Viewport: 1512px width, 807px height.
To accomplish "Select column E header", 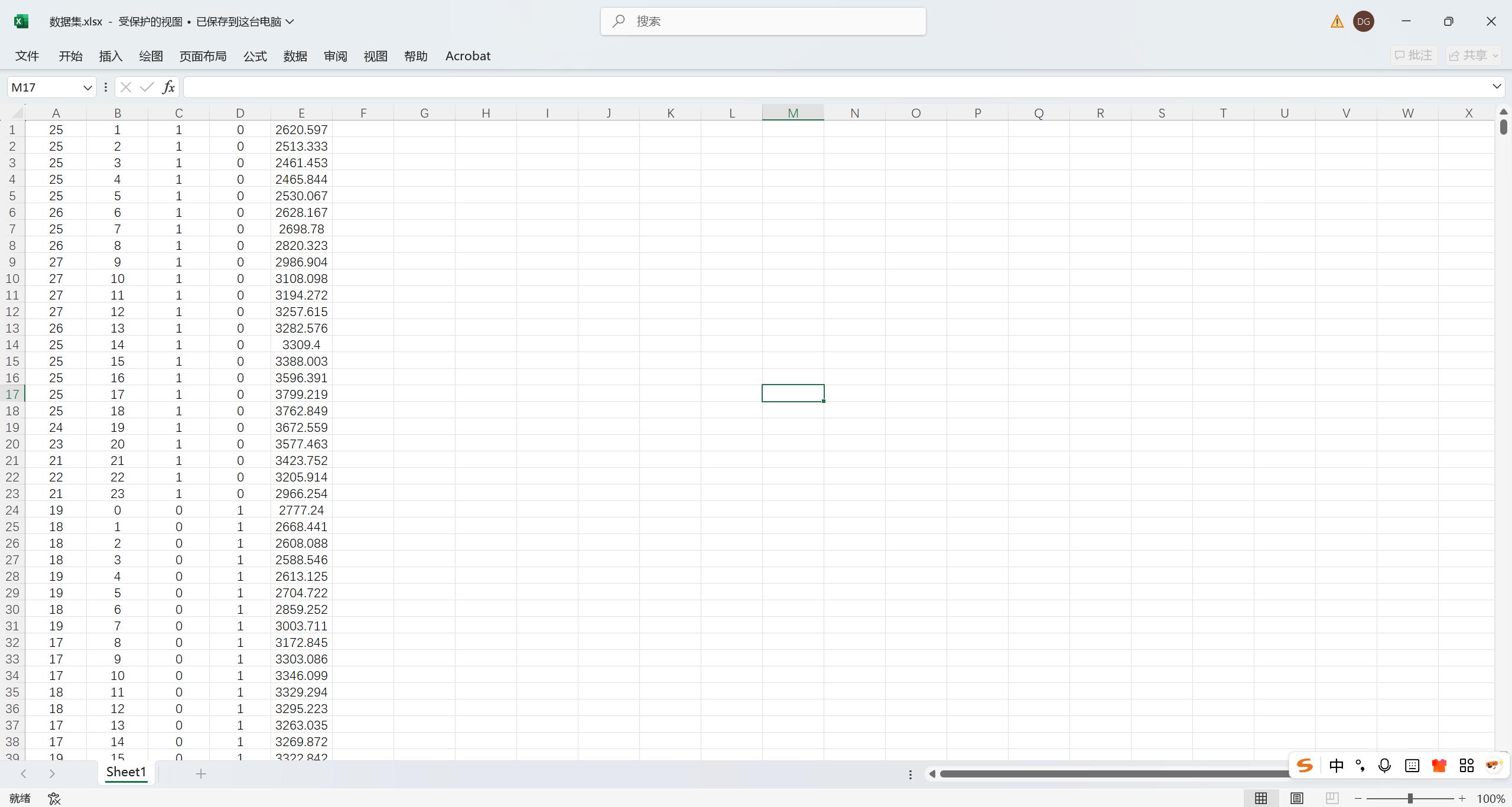I will (301, 113).
